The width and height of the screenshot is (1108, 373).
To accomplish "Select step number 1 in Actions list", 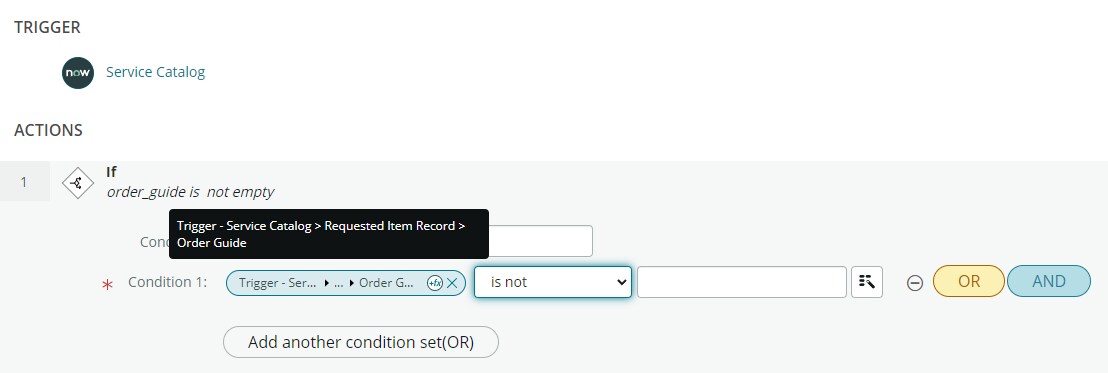I will click(24, 182).
